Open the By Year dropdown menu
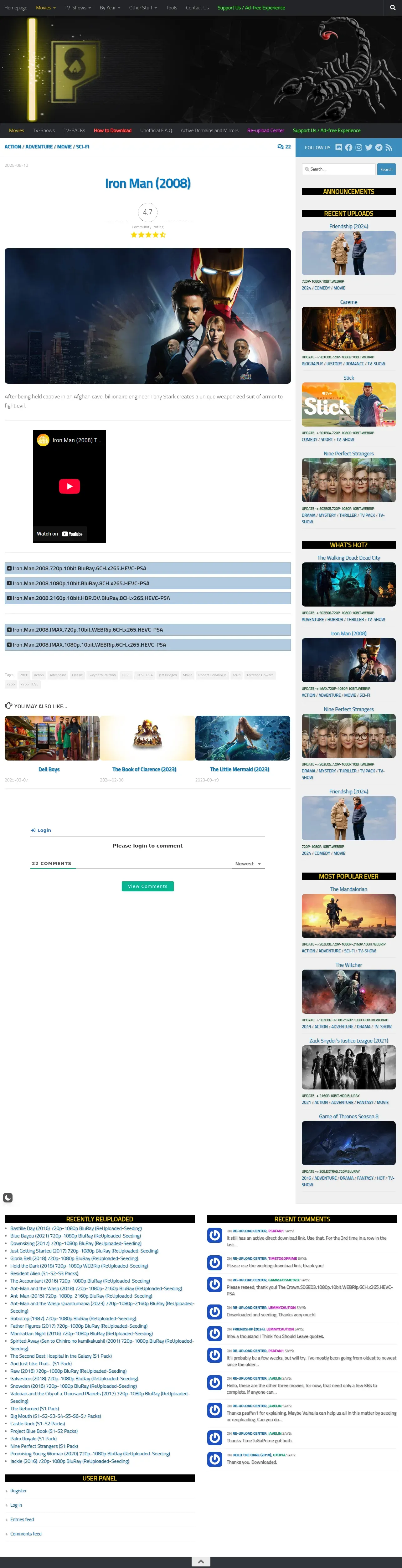This screenshot has width=402, height=1568. point(110,8)
